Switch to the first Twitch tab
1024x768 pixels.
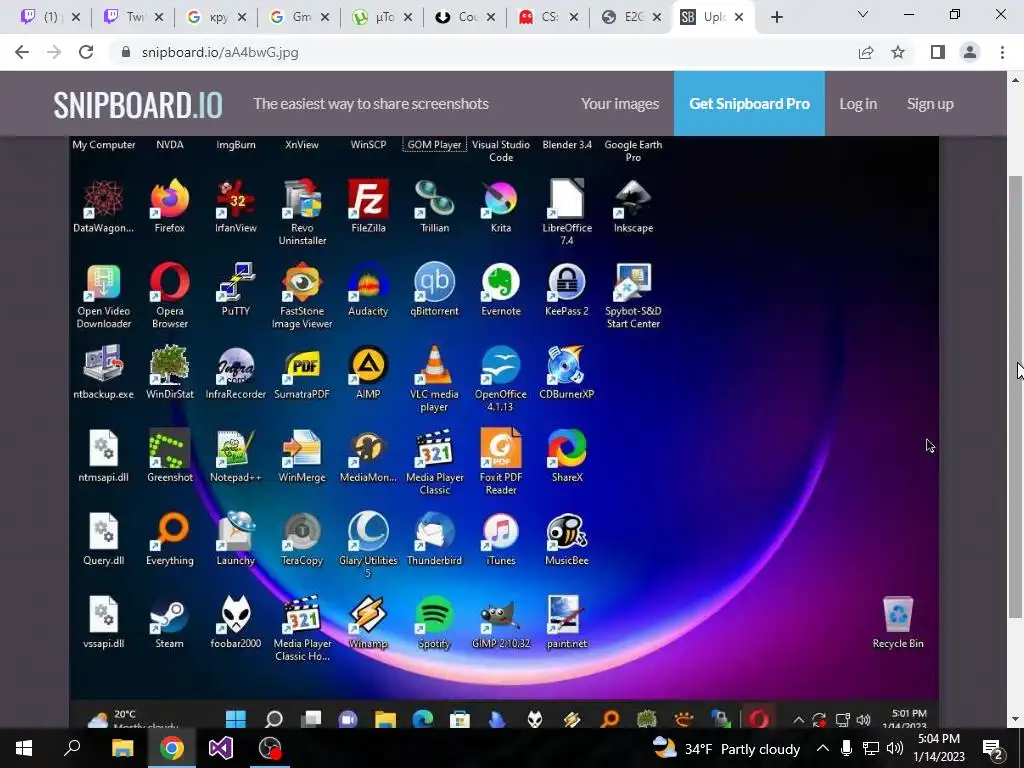coord(49,17)
